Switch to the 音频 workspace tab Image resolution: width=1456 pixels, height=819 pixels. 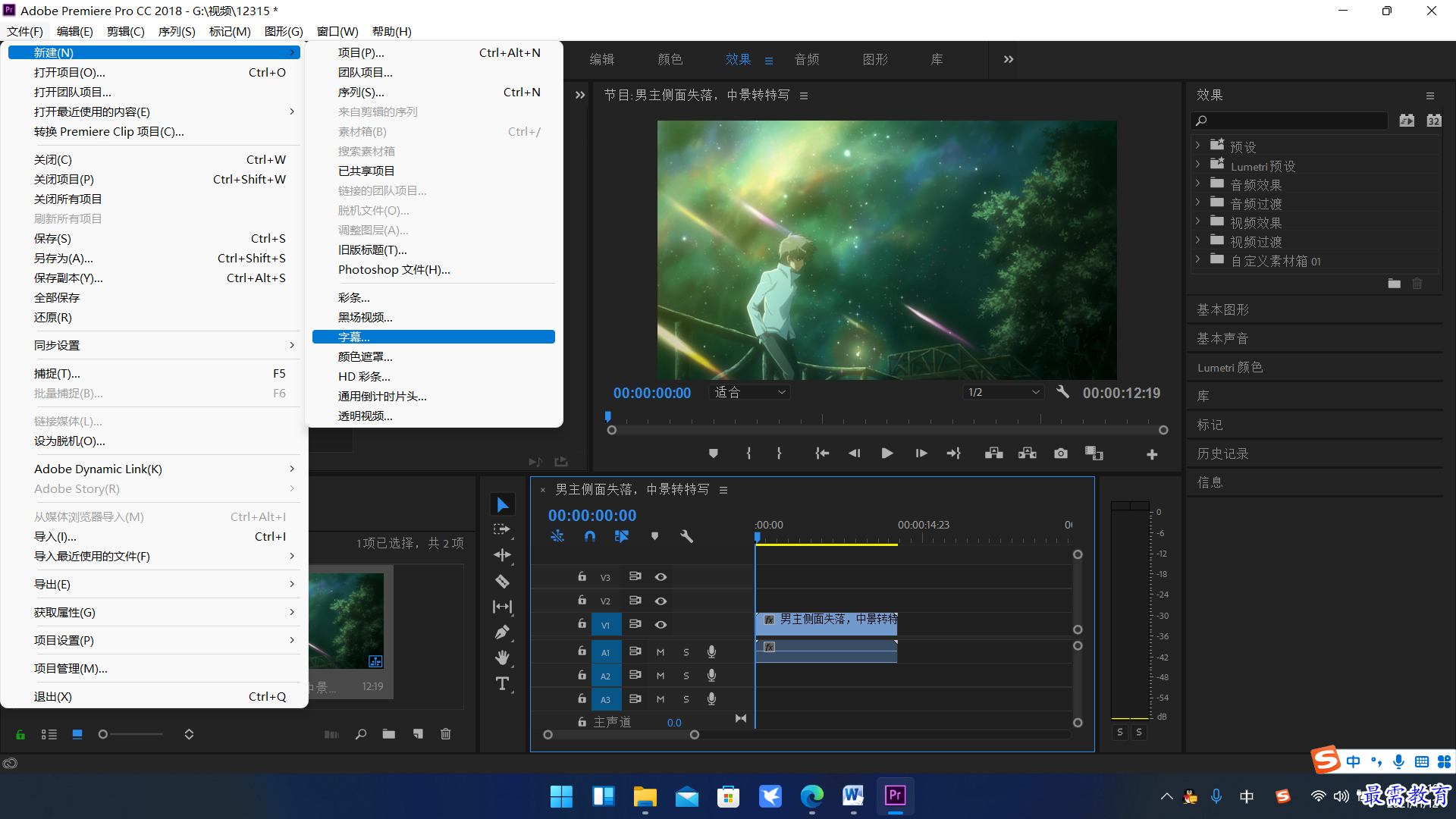(x=807, y=59)
